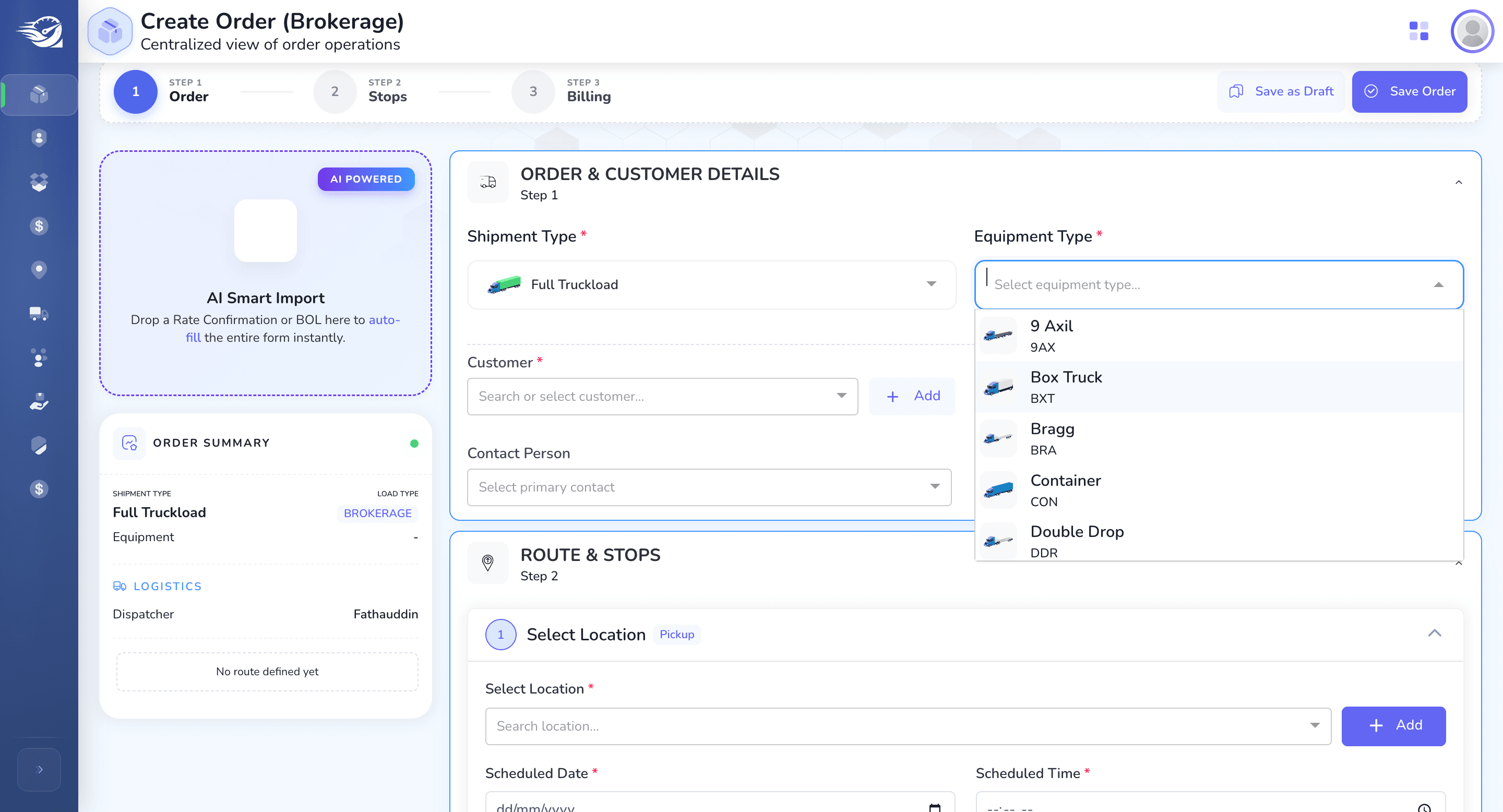Select the Container equipment option

1219,489
